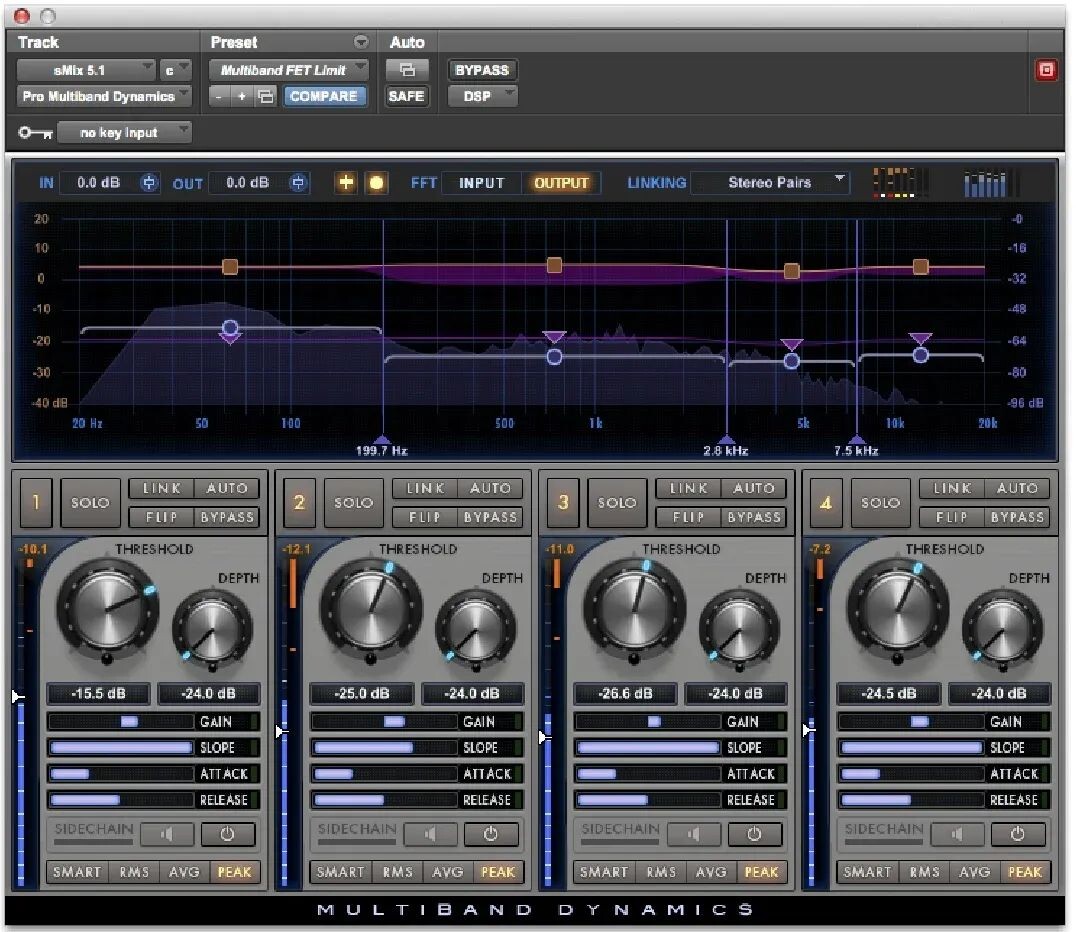Click the IN level link icon
Viewport: 1076px width, 932px height.
148,183
